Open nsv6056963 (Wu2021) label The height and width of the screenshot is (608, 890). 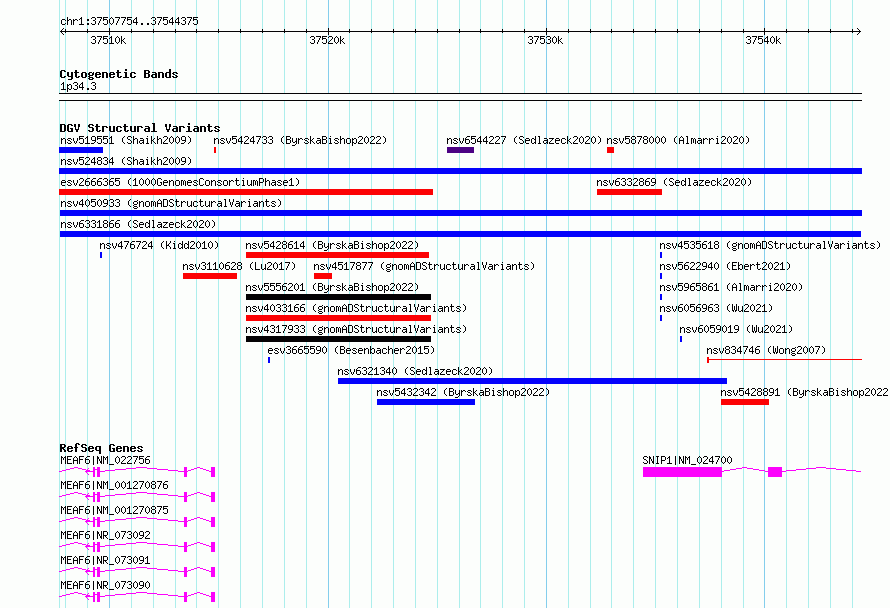pyautogui.click(x=716, y=308)
